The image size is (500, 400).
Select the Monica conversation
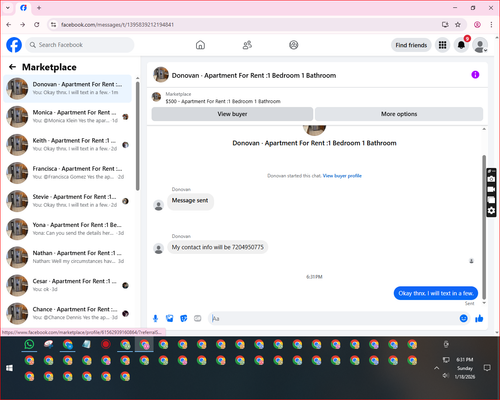(67, 117)
